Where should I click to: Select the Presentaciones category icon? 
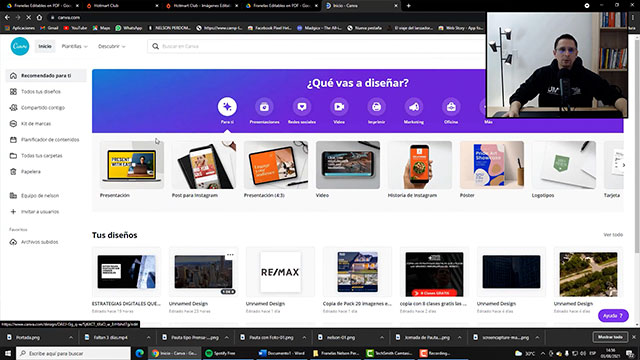pyautogui.click(x=264, y=107)
